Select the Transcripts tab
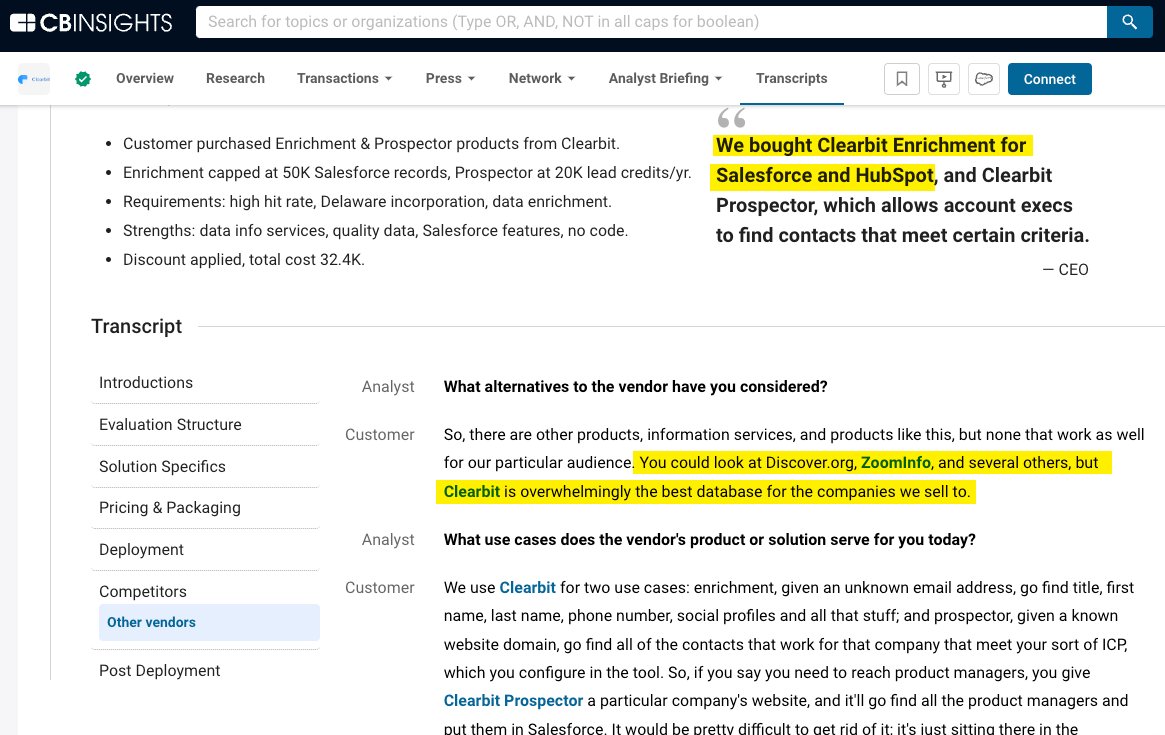The width and height of the screenshot is (1165, 735). click(791, 78)
